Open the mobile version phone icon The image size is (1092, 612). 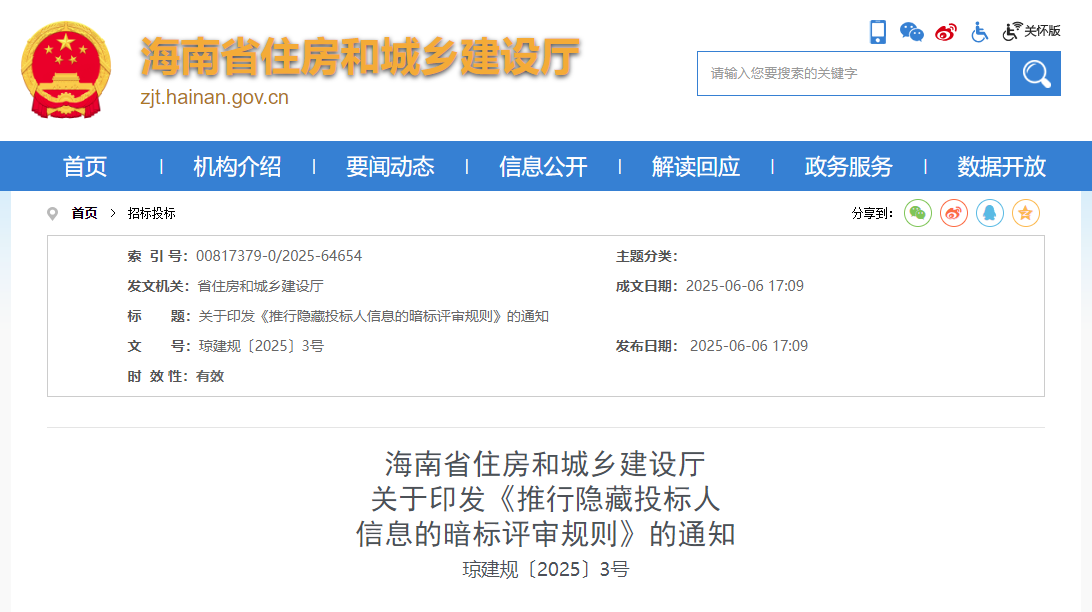(879, 31)
